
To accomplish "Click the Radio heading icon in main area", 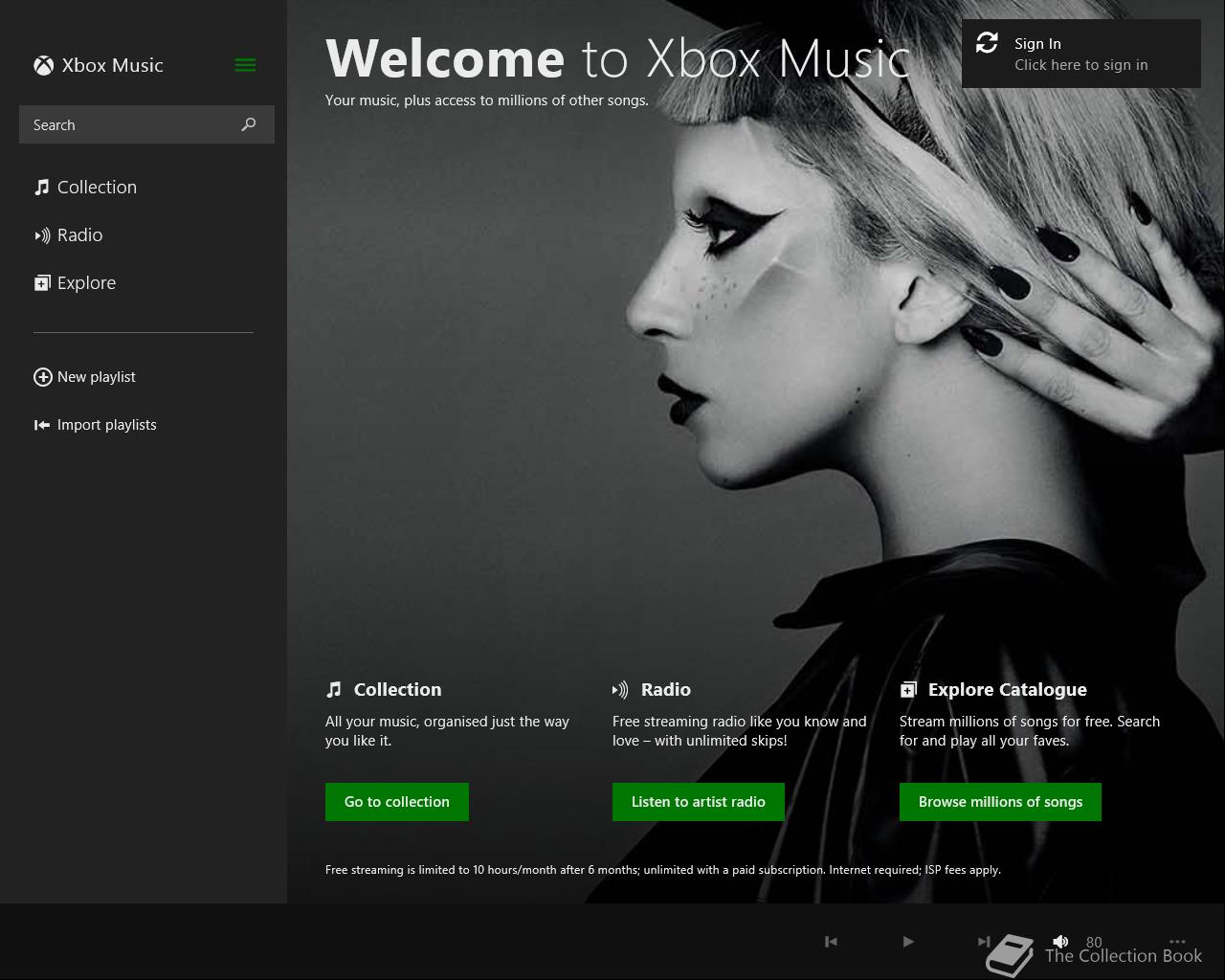I will coord(620,689).
